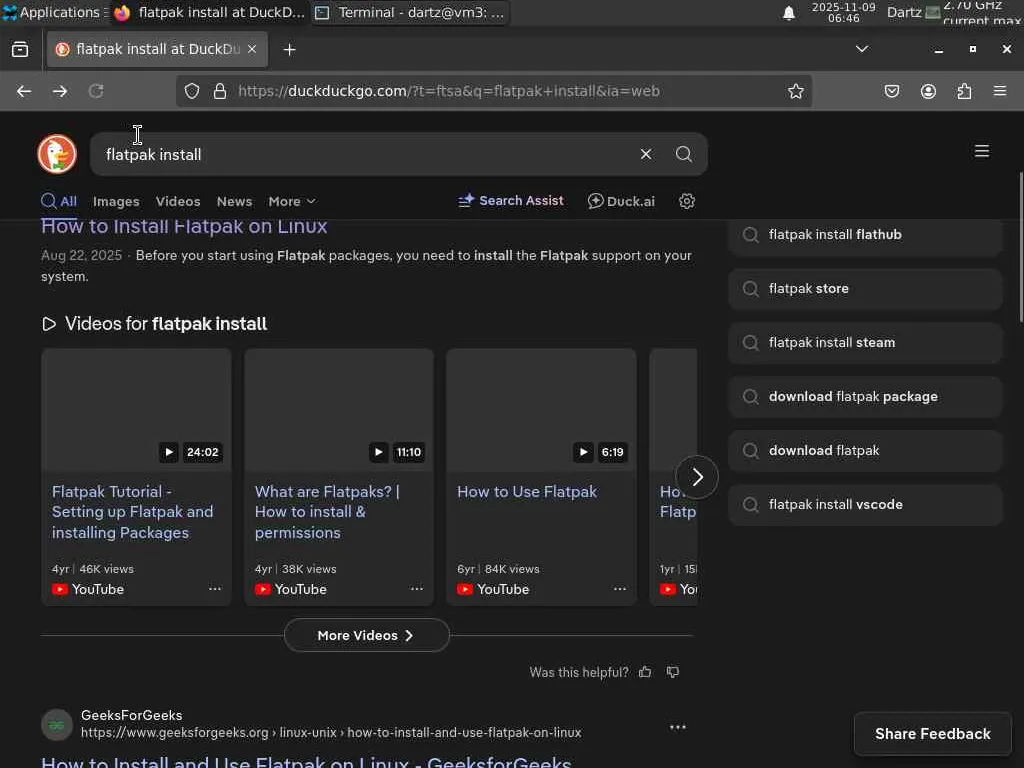Open DuckDuckGo side hamburger menu
This screenshot has width=1024, height=768.
point(982,152)
